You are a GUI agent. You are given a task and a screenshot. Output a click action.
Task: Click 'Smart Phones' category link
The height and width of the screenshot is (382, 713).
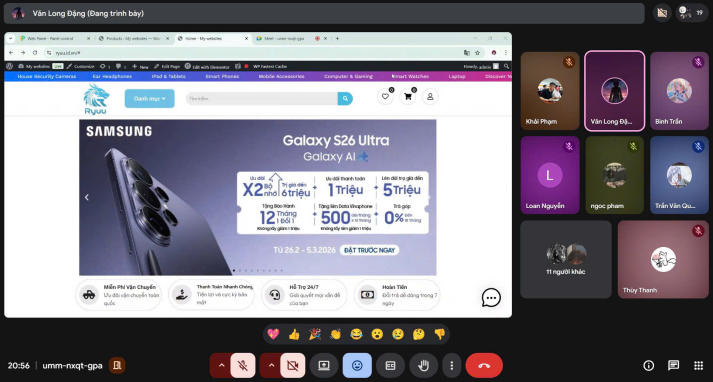pos(222,76)
